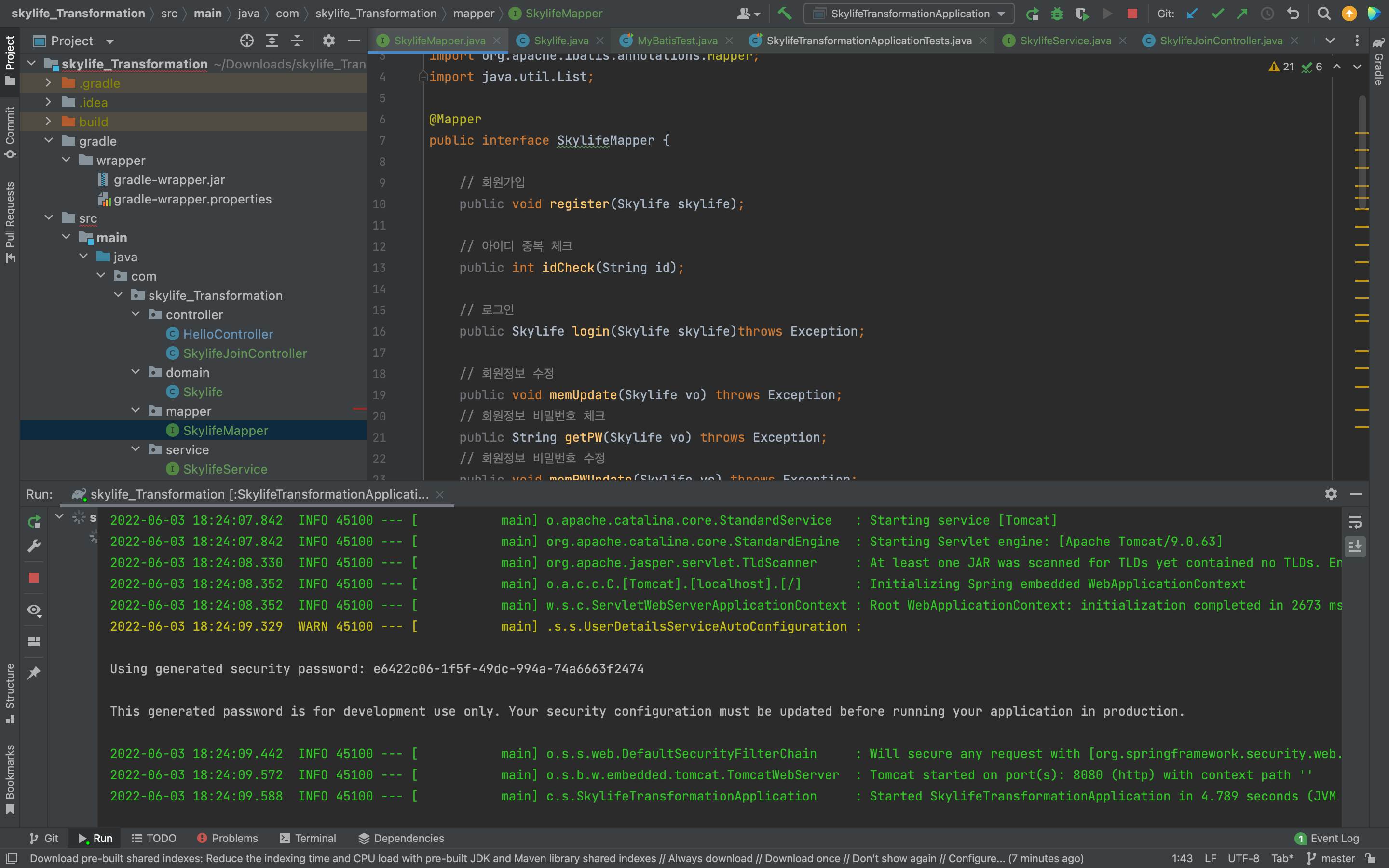This screenshot has height=868, width=1389.
Task: Click the master Git branch widget
Action: (1332, 858)
